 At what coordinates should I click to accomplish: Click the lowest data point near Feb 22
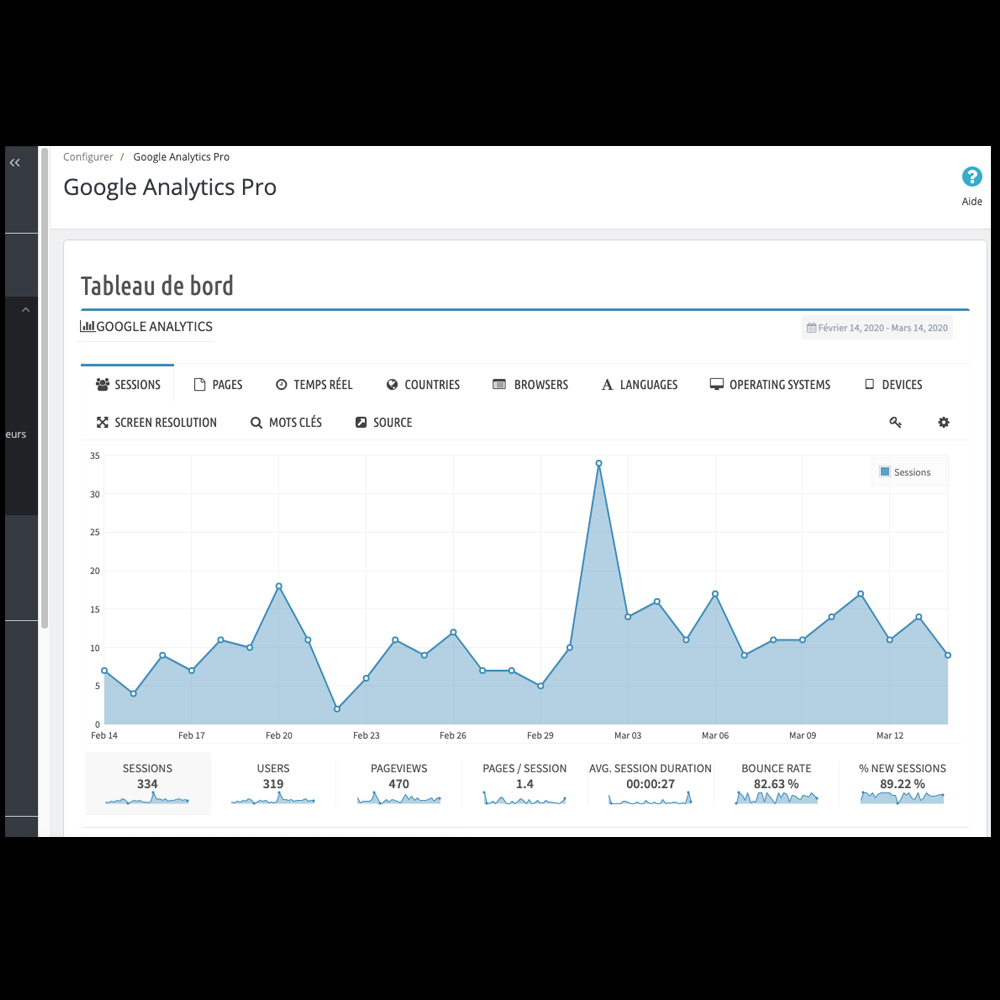[x=337, y=709]
